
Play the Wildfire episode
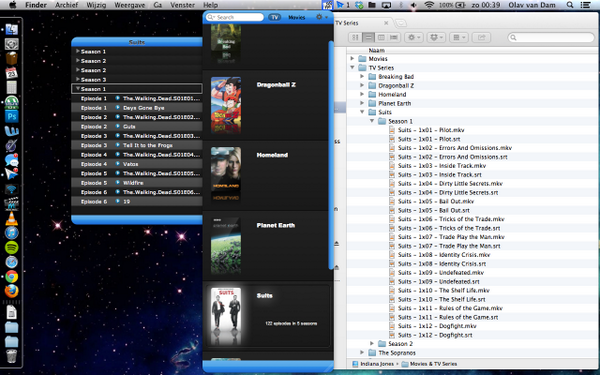pyautogui.click(x=117, y=183)
